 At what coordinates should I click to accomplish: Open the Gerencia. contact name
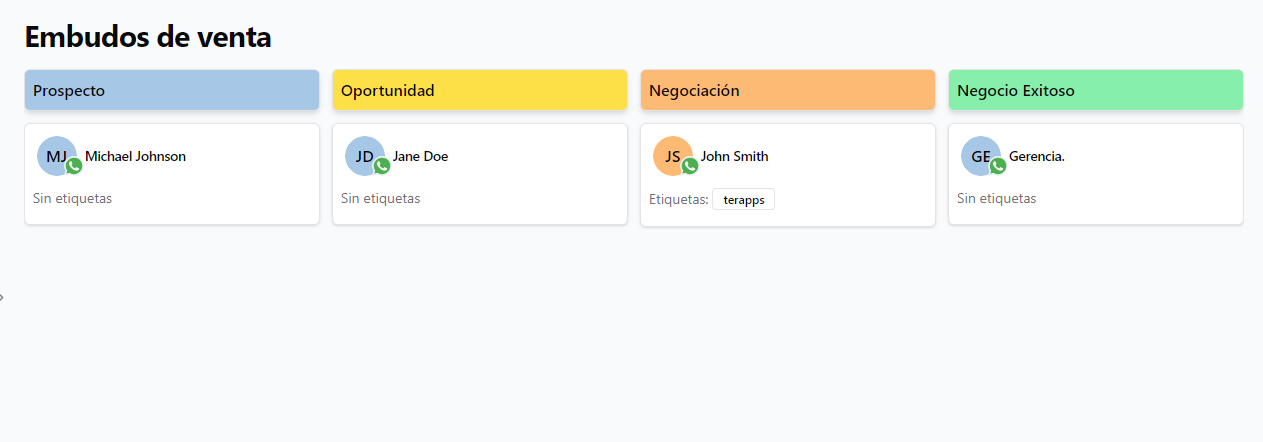coord(1037,156)
